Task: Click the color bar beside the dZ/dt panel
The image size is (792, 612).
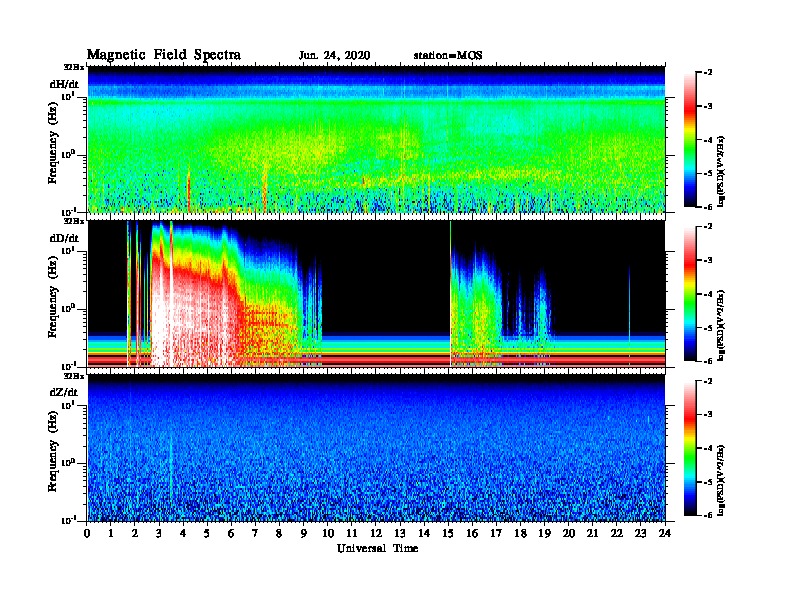Action: tap(690, 448)
